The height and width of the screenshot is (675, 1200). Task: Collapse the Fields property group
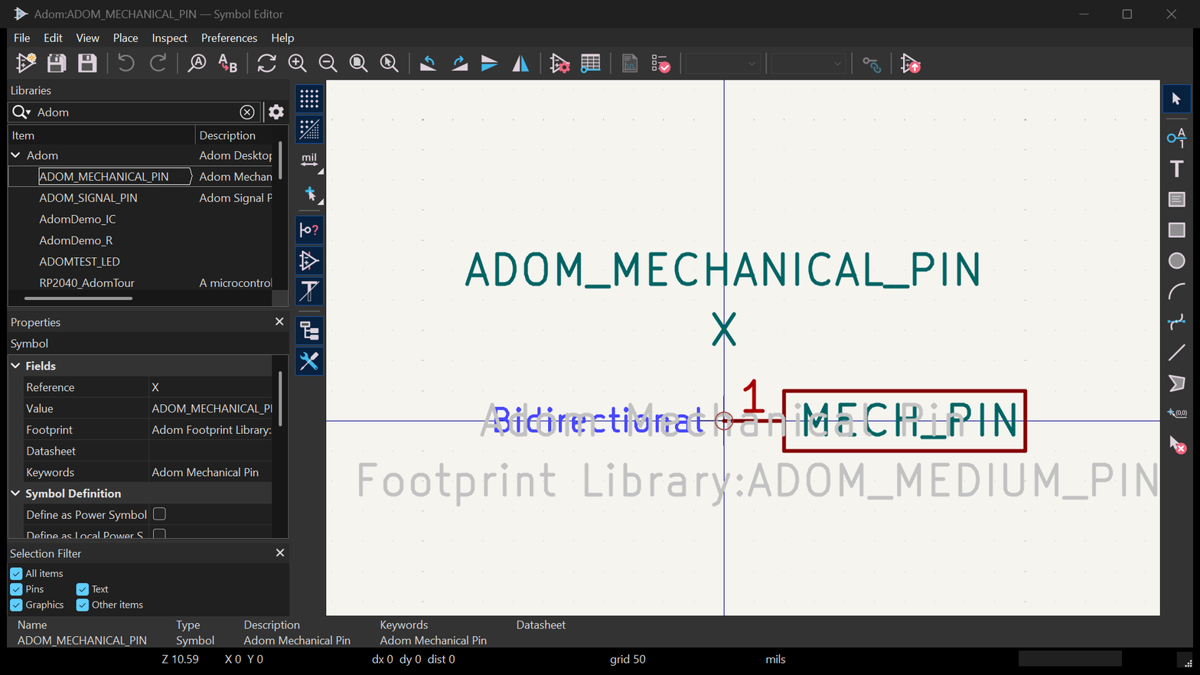coord(16,366)
